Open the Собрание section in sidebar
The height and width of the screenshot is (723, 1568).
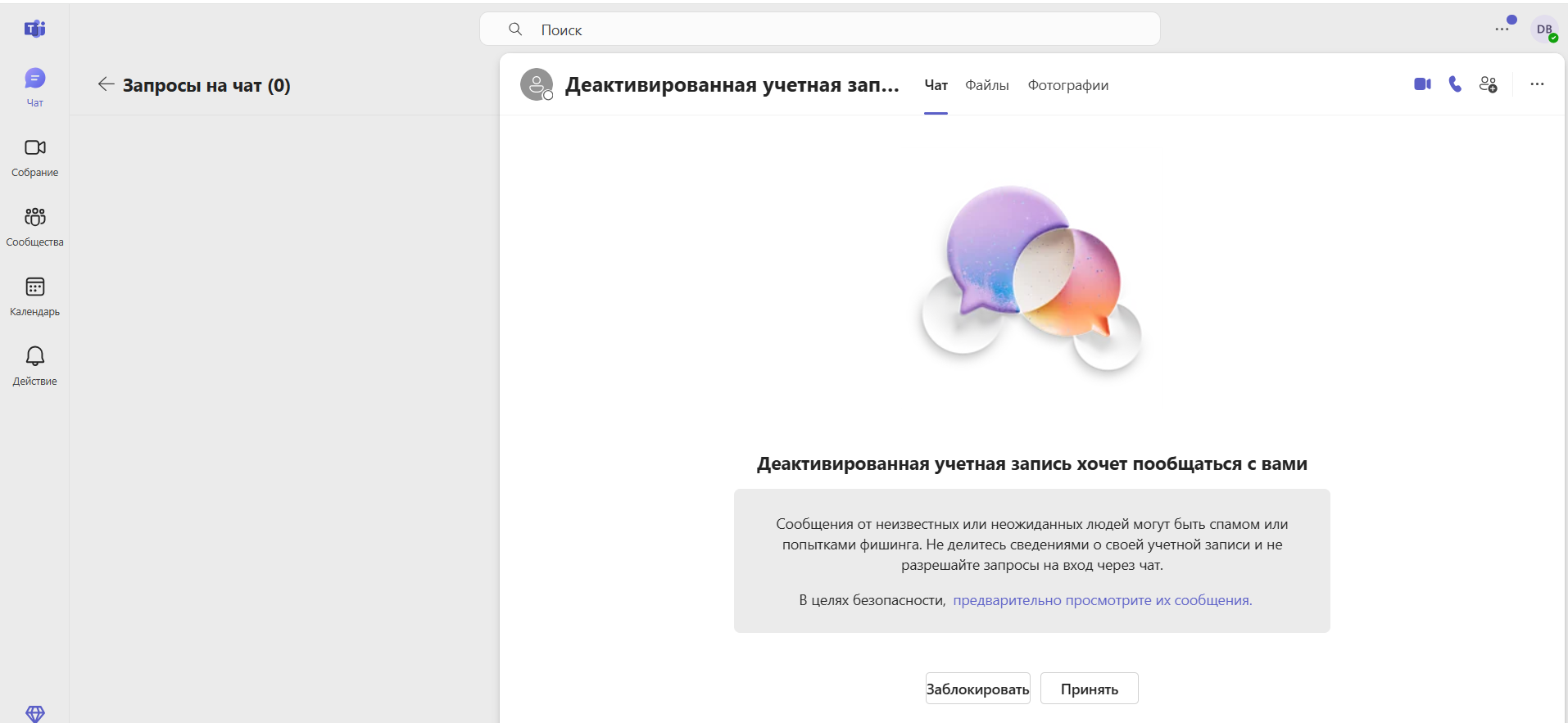[34, 157]
